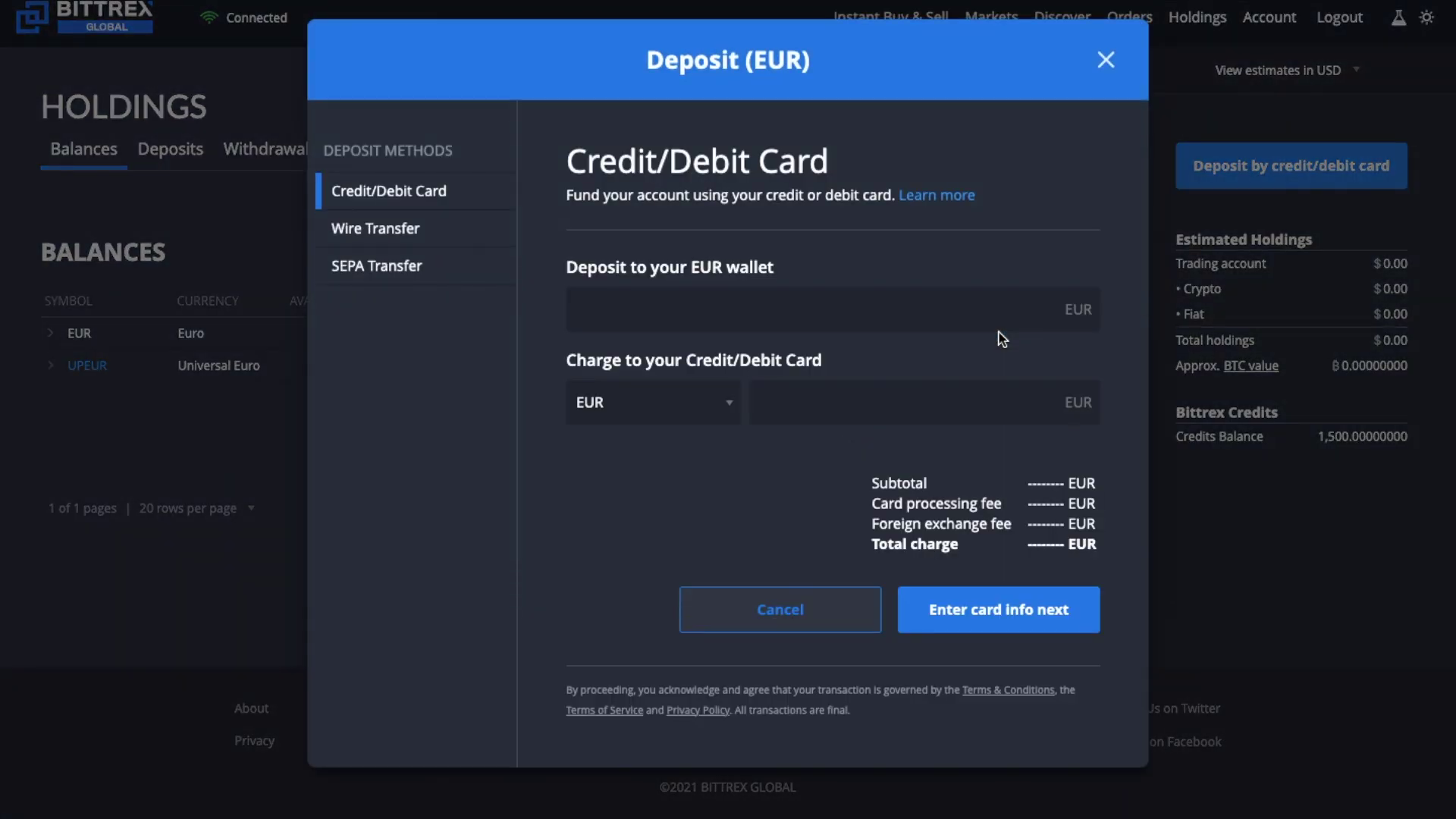The image size is (1456, 819).
Task: Click the Terms & Conditions link
Action: click(x=1007, y=690)
